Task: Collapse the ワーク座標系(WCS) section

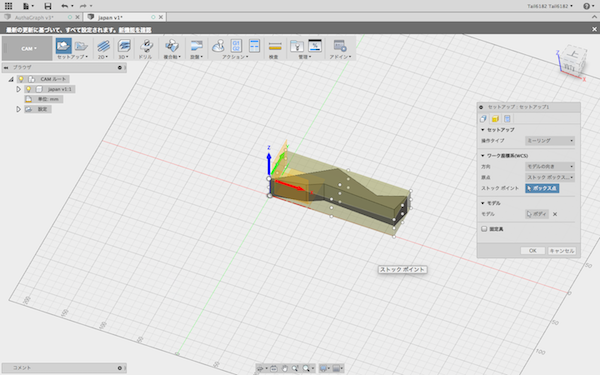Action: click(x=483, y=156)
